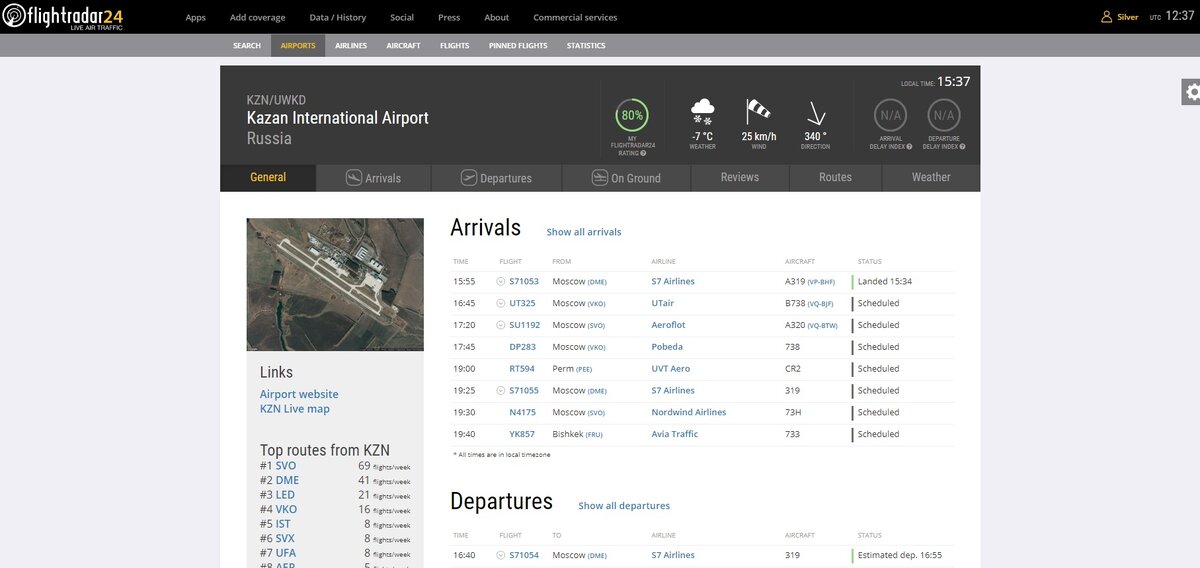1200x568 pixels.
Task: Switch to the Arrivals airport tab
Action: click(374, 178)
